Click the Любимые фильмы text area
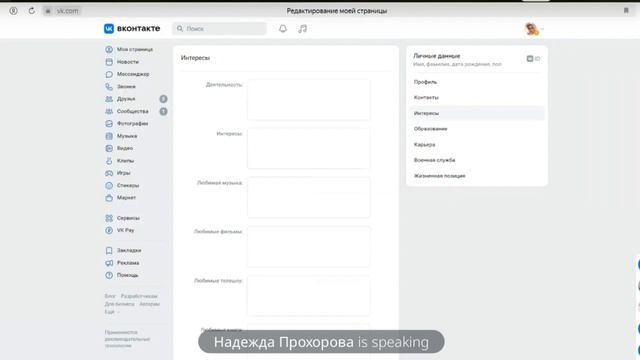Viewport: 640px width, 360px height. 309,247
